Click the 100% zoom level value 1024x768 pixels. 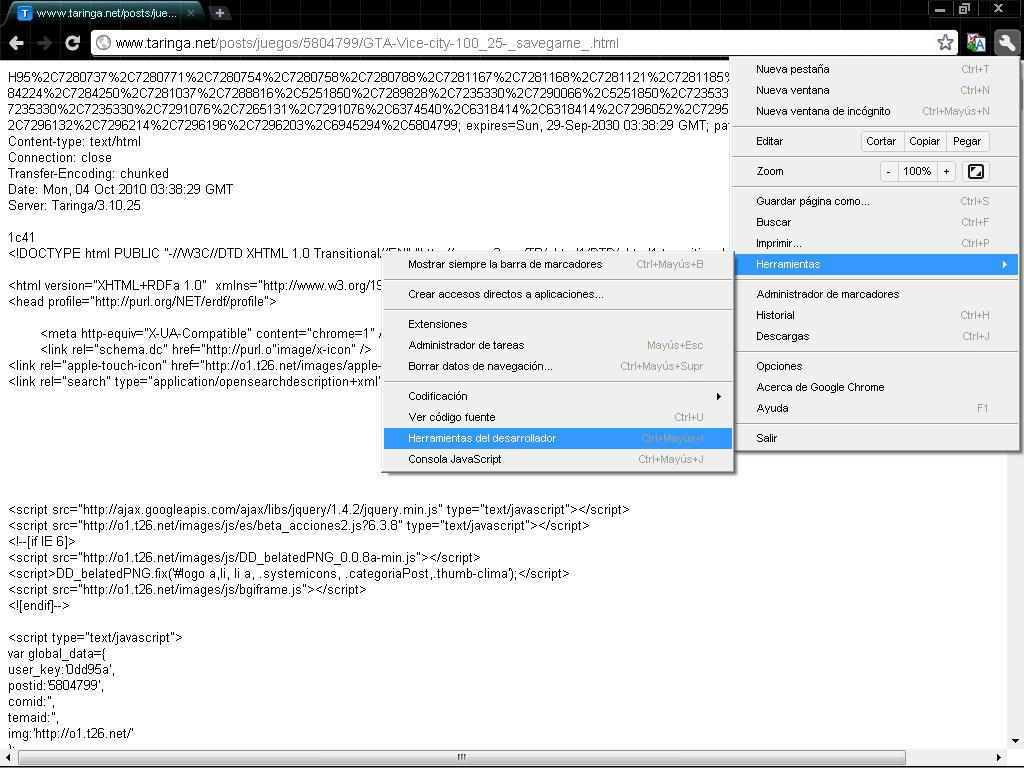[x=917, y=171]
